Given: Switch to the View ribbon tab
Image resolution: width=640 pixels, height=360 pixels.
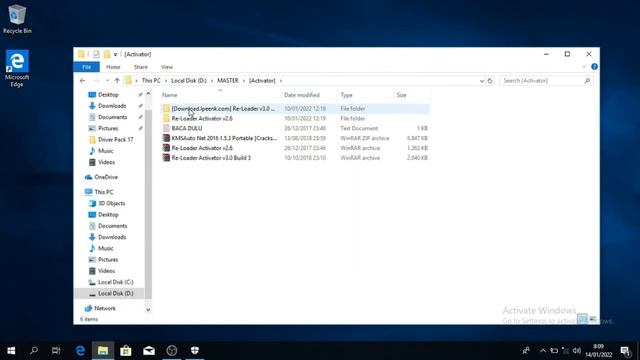Looking at the screenshot, I should coord(167,67).
